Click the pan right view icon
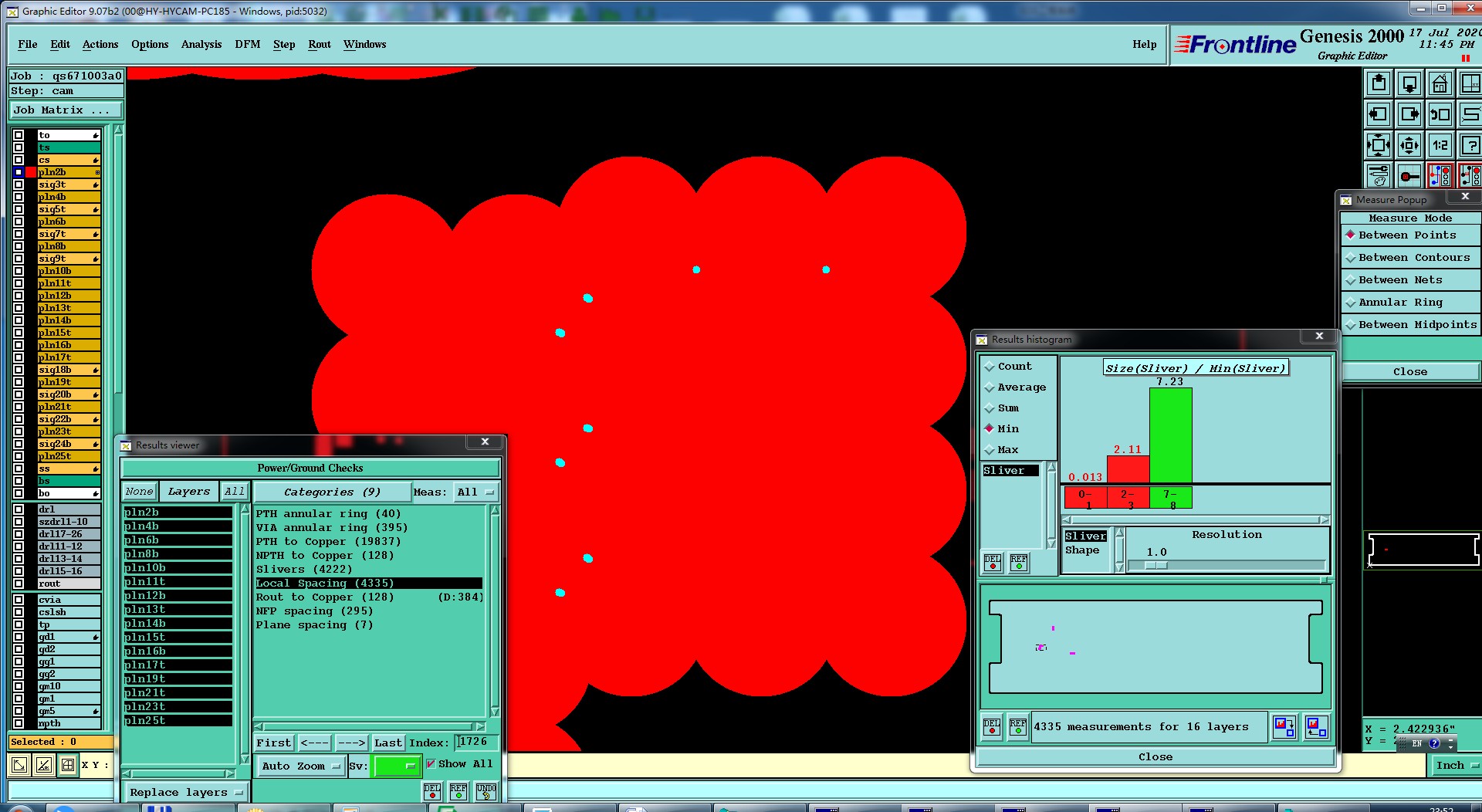The image size is (1482, 812). [1409, 114]
